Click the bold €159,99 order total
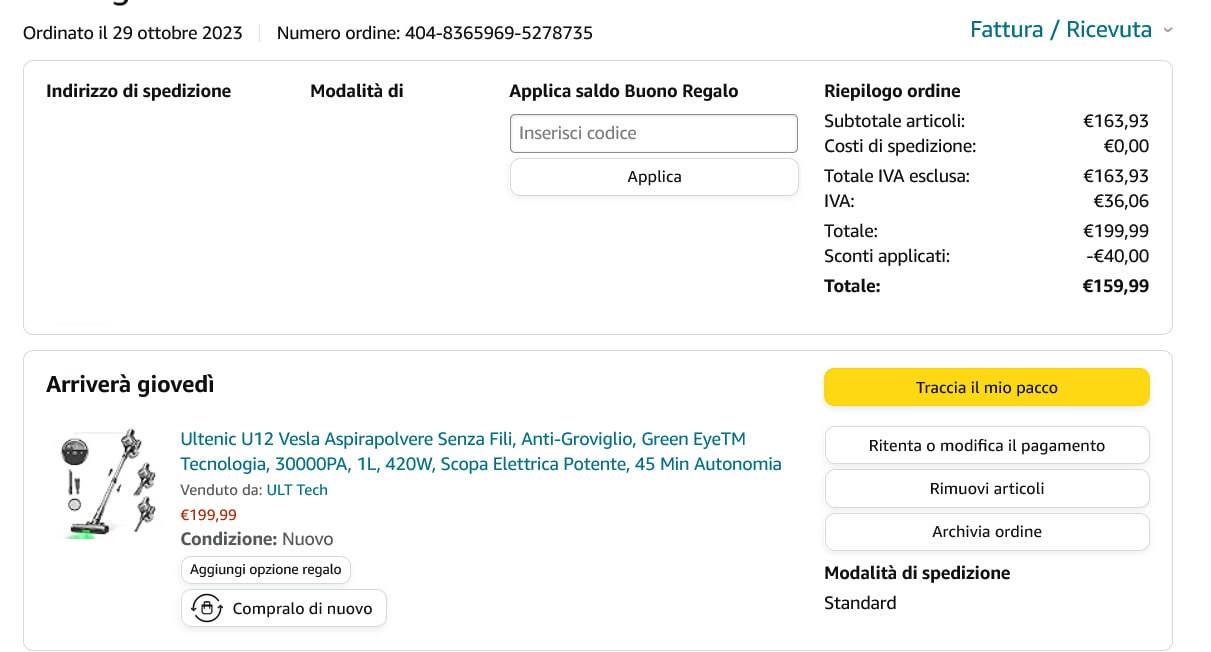1211x652 pixels. pos(1115,286)
